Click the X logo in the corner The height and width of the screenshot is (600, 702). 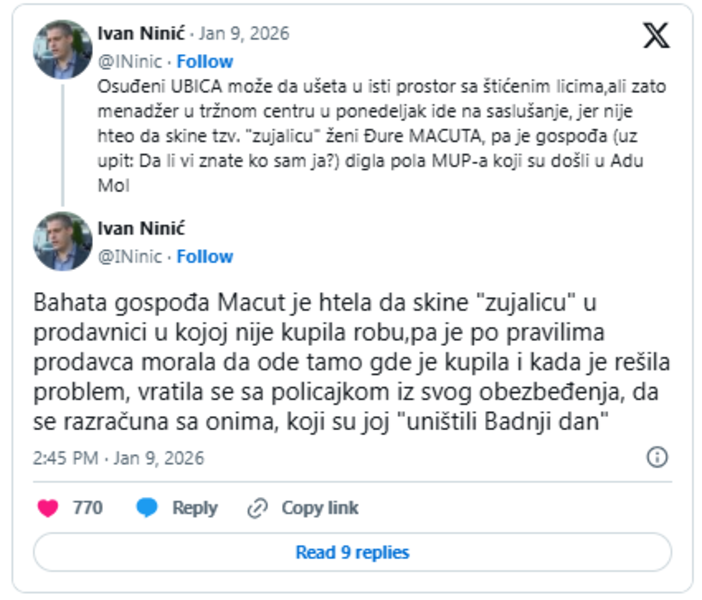(x=656, y=37)
